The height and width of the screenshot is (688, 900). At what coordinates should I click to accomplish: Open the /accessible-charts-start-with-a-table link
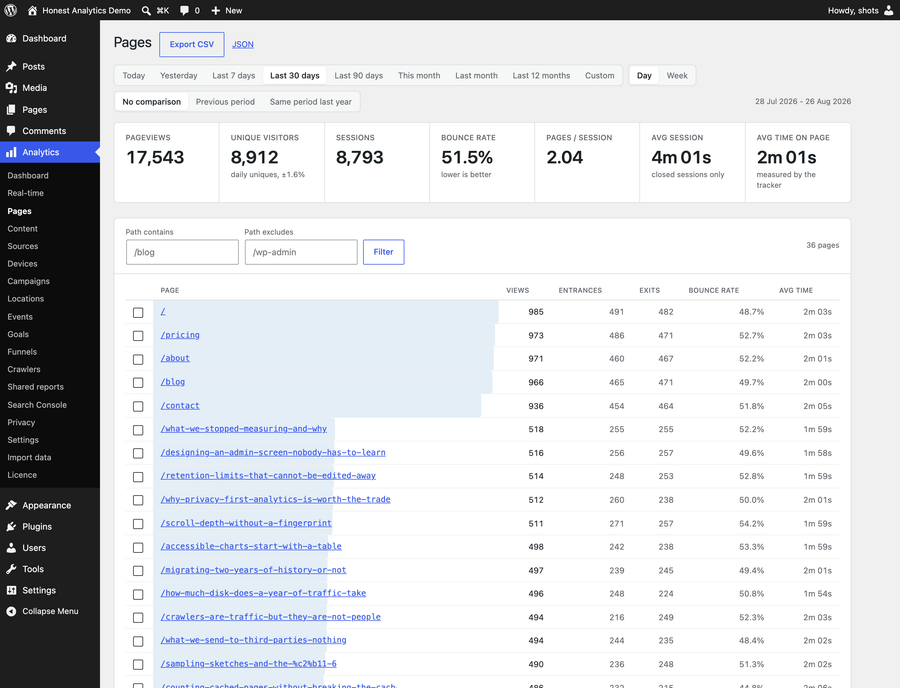[251, 546]
